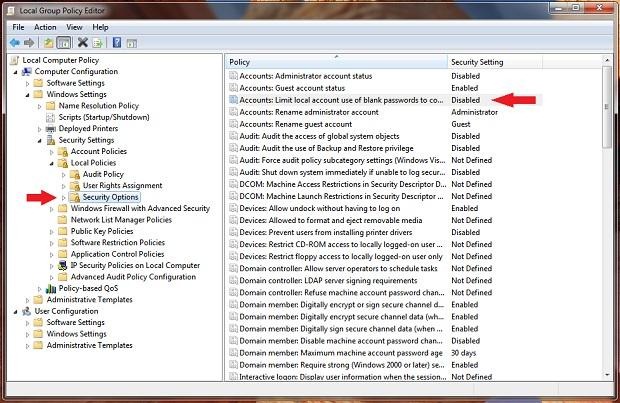Toggle show/hide console tree icon
This screenshot has height=403, width=620.
(x=63, y=42)
